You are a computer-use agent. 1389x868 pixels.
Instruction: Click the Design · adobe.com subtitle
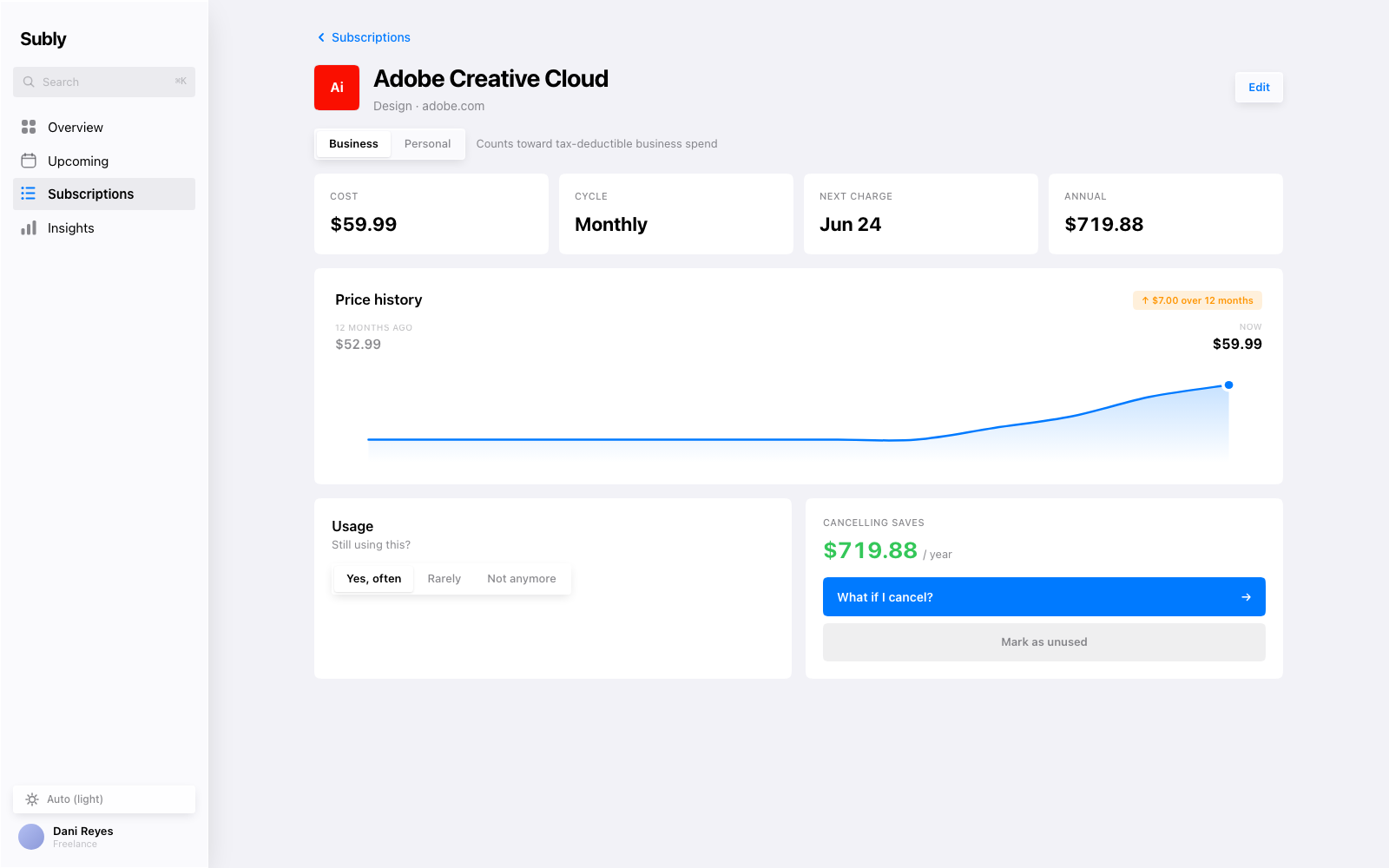click(x=429, y=106)
